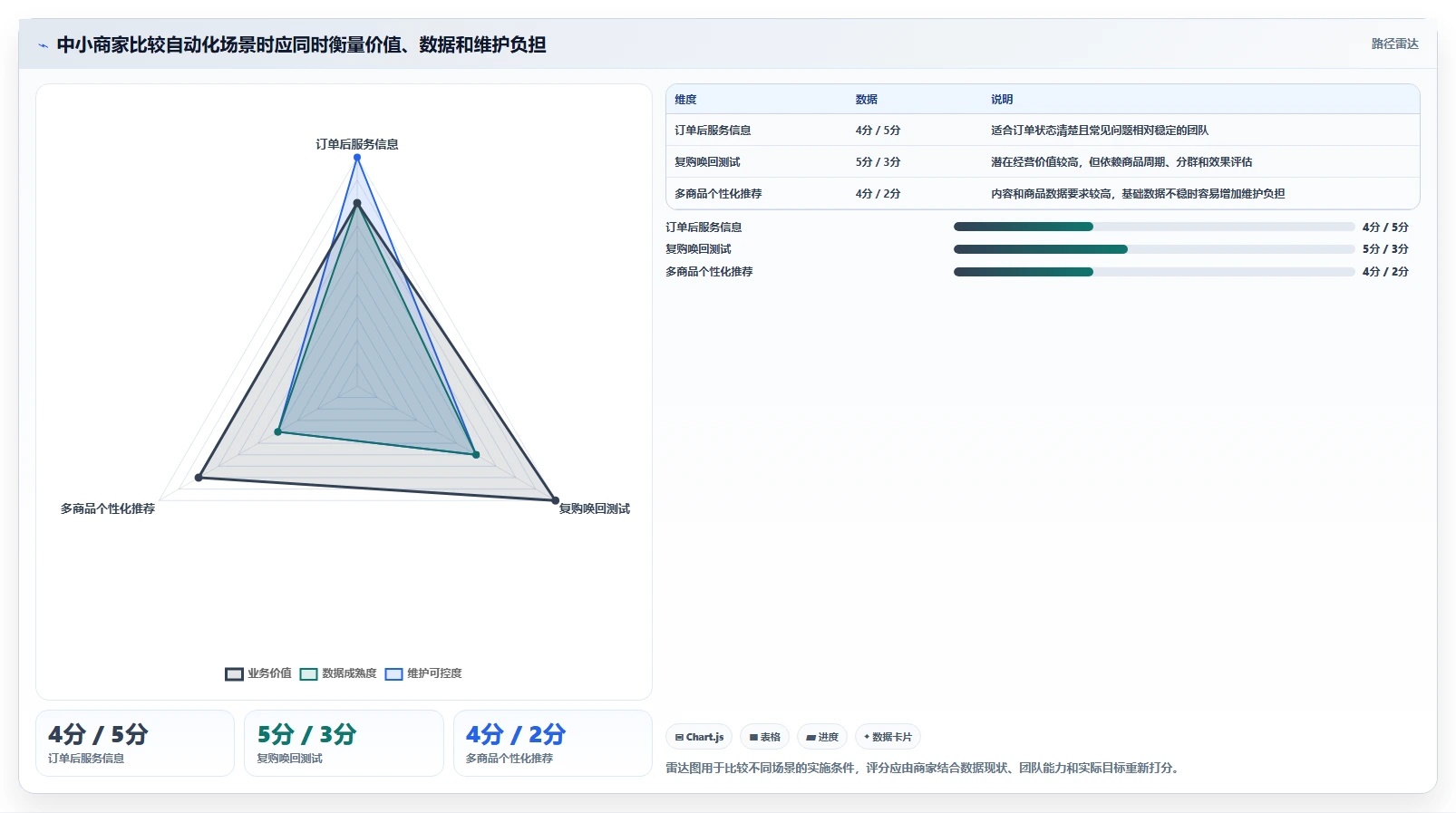1456x813 pixels.
Task: Click the 4分 / 2分 value after the third progress bar
Action: click(x=1385, y=272)
